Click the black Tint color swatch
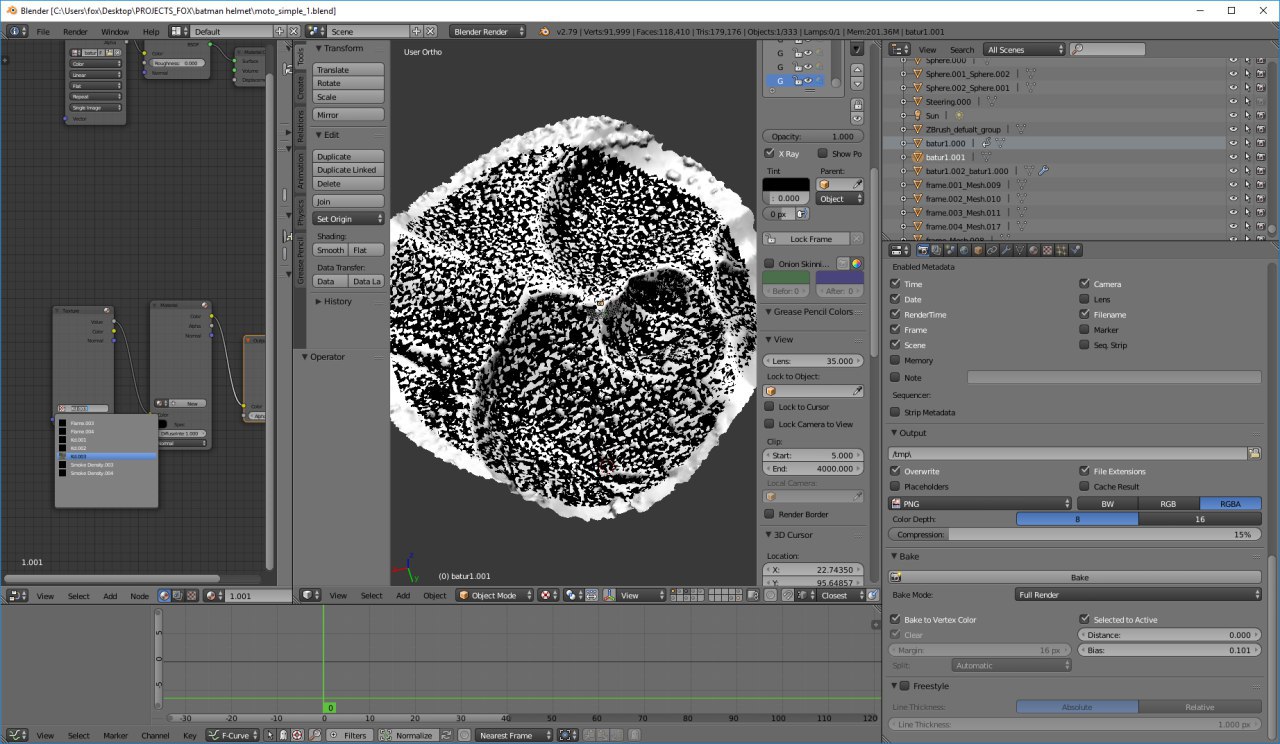 [x=787, y=185]
